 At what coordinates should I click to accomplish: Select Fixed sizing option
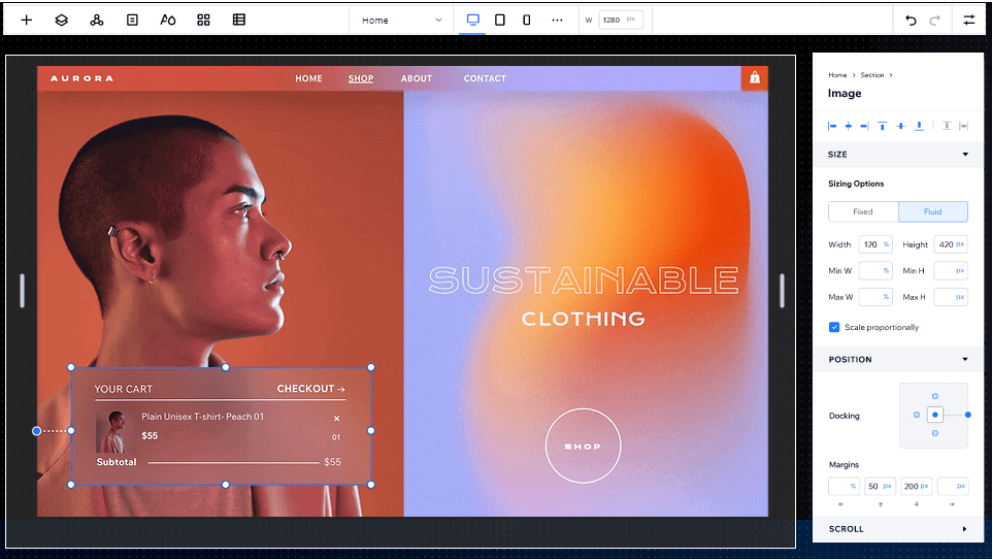pos(863,212)
